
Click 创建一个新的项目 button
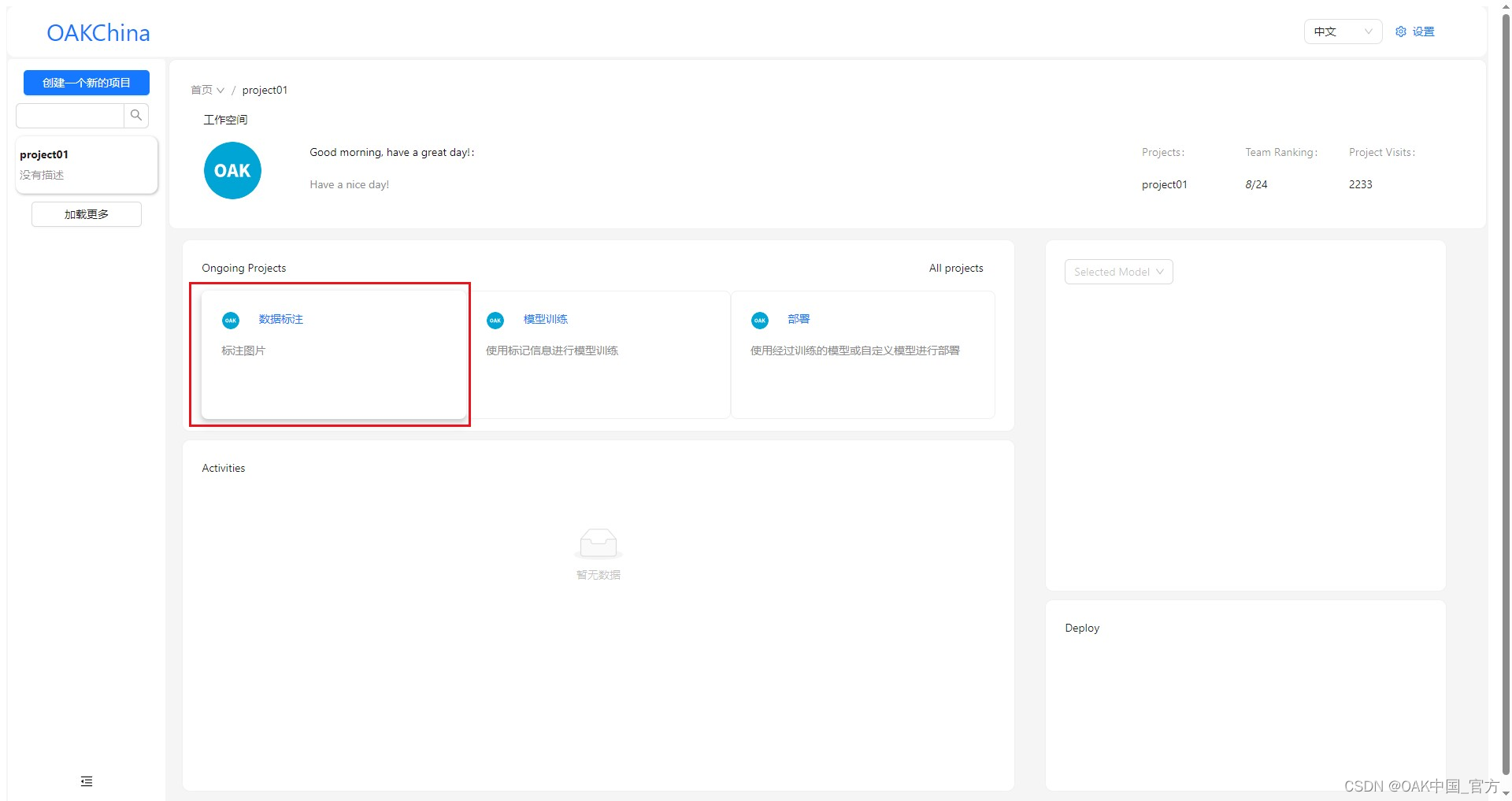(x=87, y=83)
